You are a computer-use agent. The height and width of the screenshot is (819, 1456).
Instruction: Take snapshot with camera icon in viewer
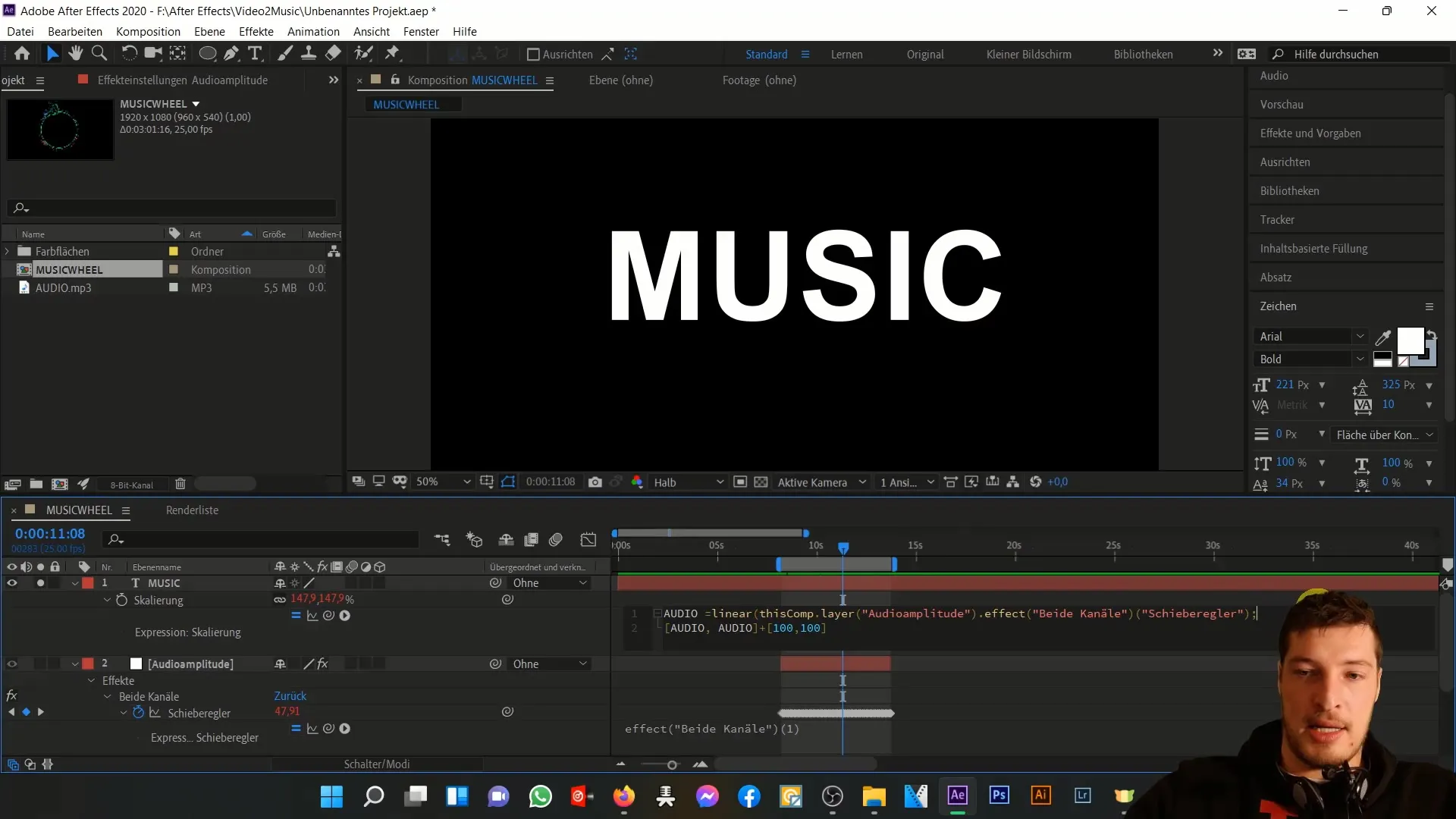point(595,482)
